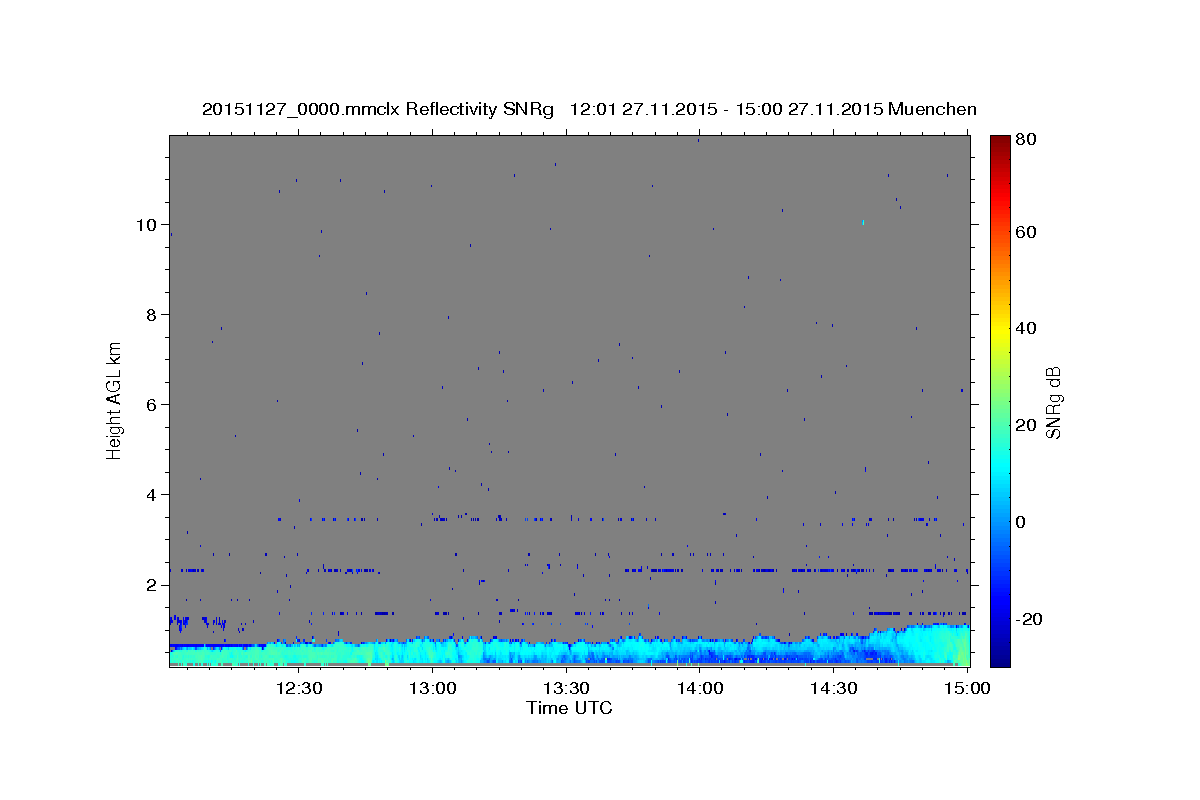The width and height of the screenshot is (1200, 800).
Task: Click the cyan-green reflectivity layer near 12:30
Action: [x=300, y=652]
